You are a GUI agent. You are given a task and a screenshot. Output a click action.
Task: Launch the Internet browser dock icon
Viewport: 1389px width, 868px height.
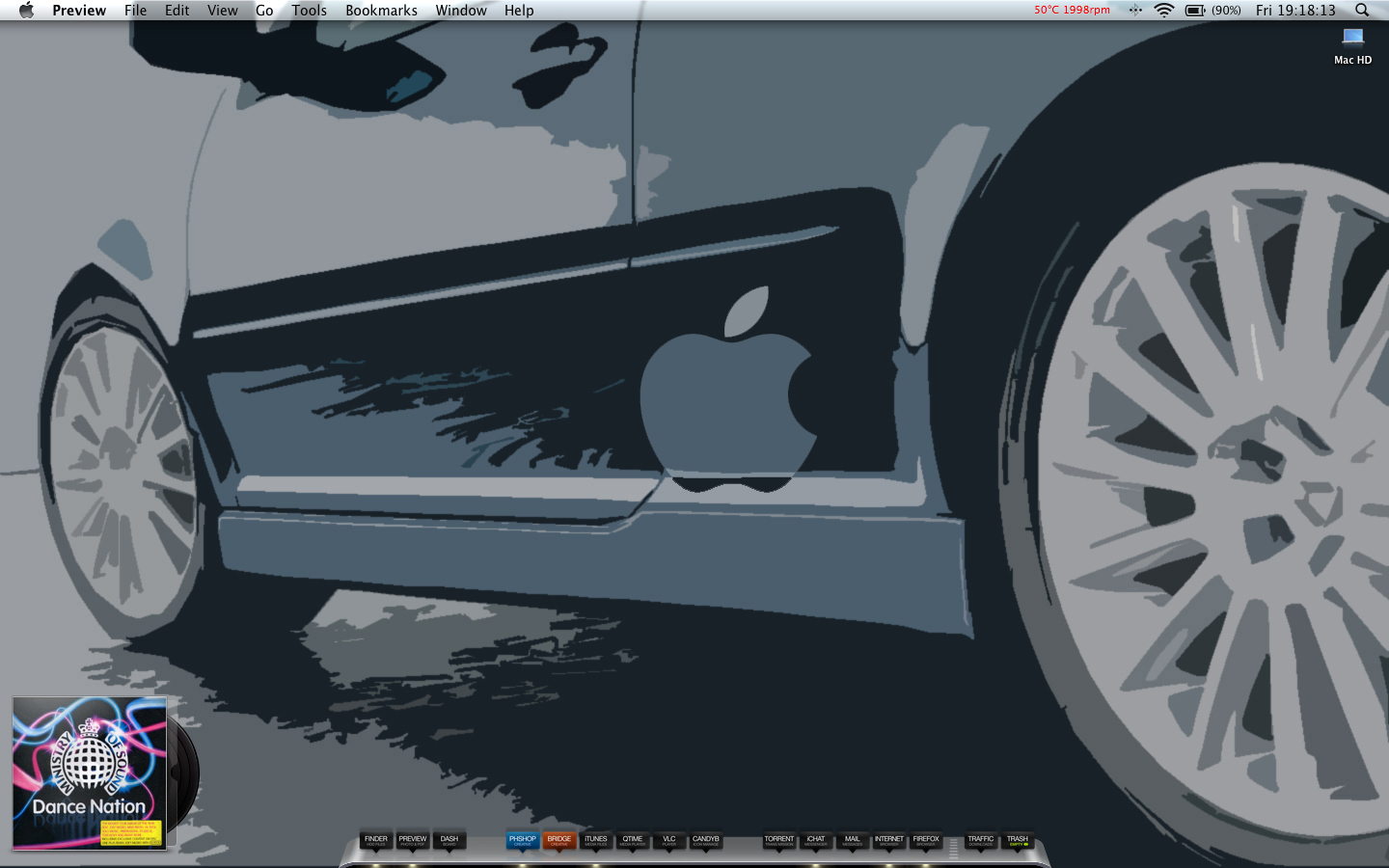(x=889, y=841)
